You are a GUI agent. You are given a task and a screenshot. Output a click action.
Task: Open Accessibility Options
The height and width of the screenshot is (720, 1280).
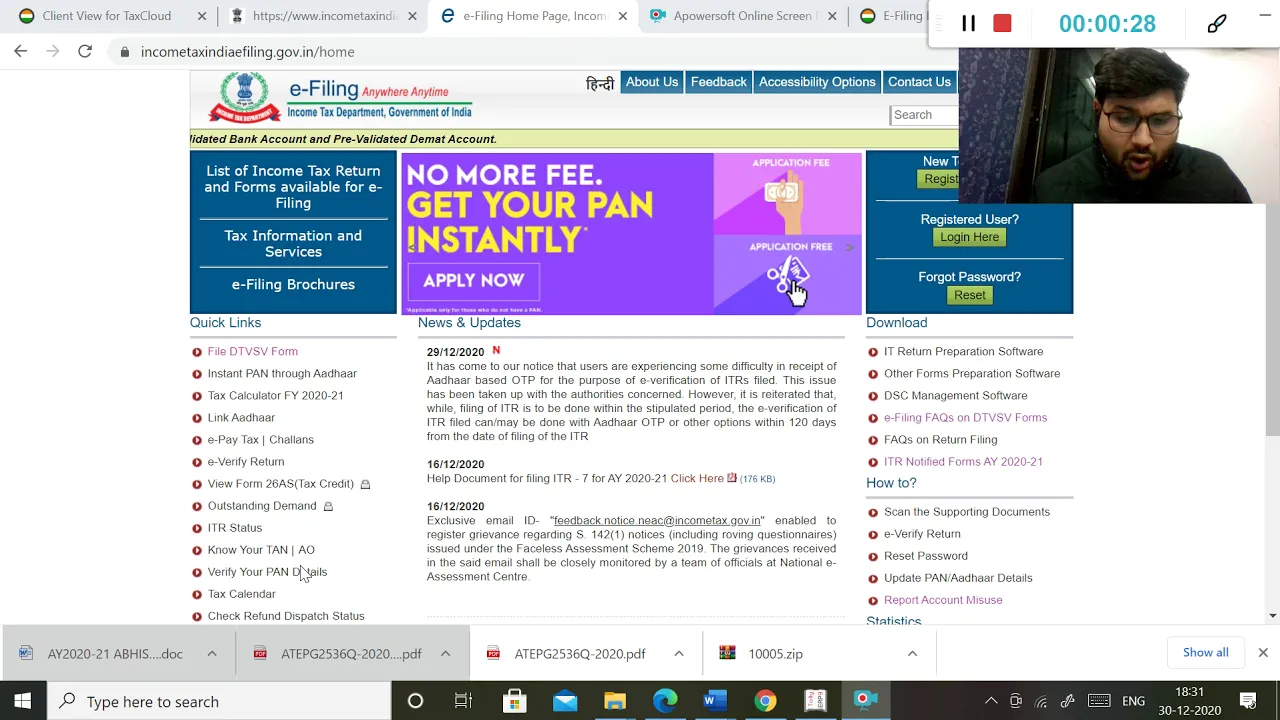coord(817,82)
